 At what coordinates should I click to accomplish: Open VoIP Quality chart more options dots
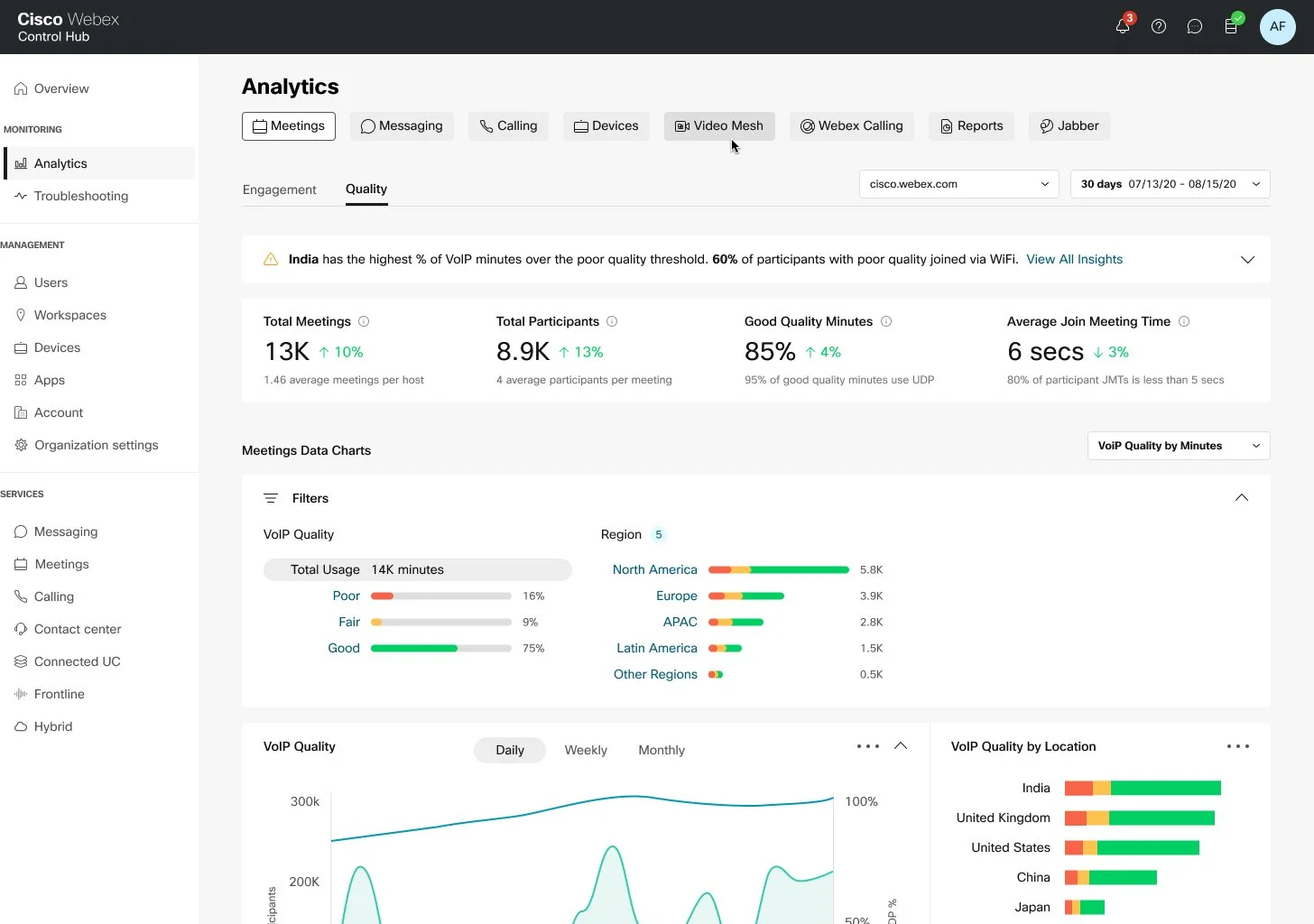[x=868, y=746]
